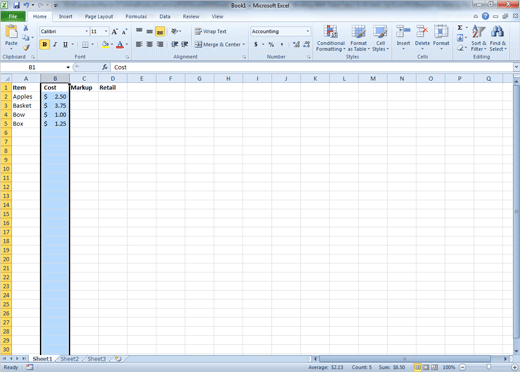Screen dimensions: 520x372
Task: Align text left
Action: click(x=139, y=44)
